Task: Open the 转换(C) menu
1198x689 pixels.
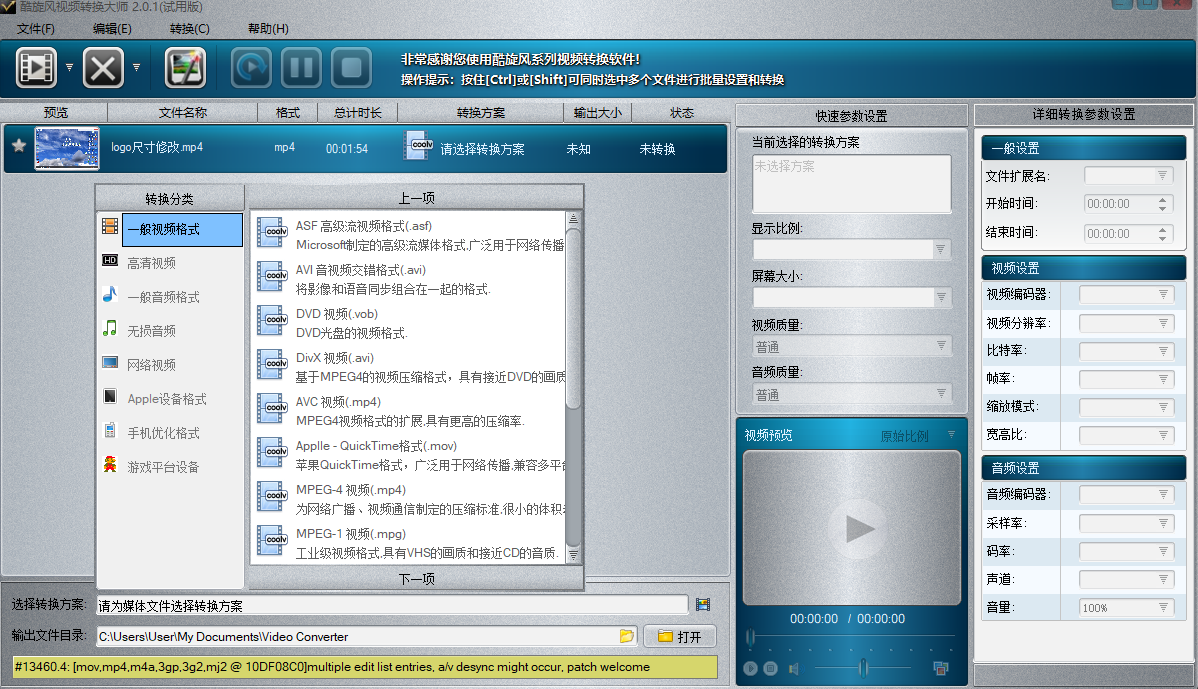Action: coord(189,29)
